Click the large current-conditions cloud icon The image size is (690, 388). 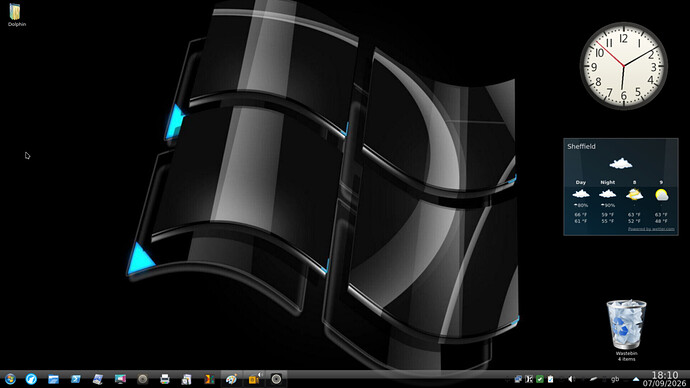[x=621, y=164]
